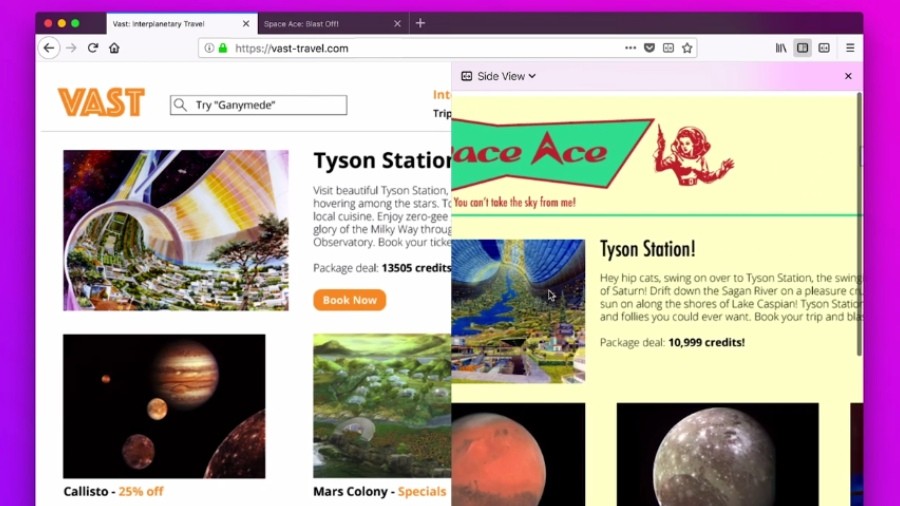900x506 pixels.
Task: Bookmark this page with the star icon
Action: coord(687,48)
